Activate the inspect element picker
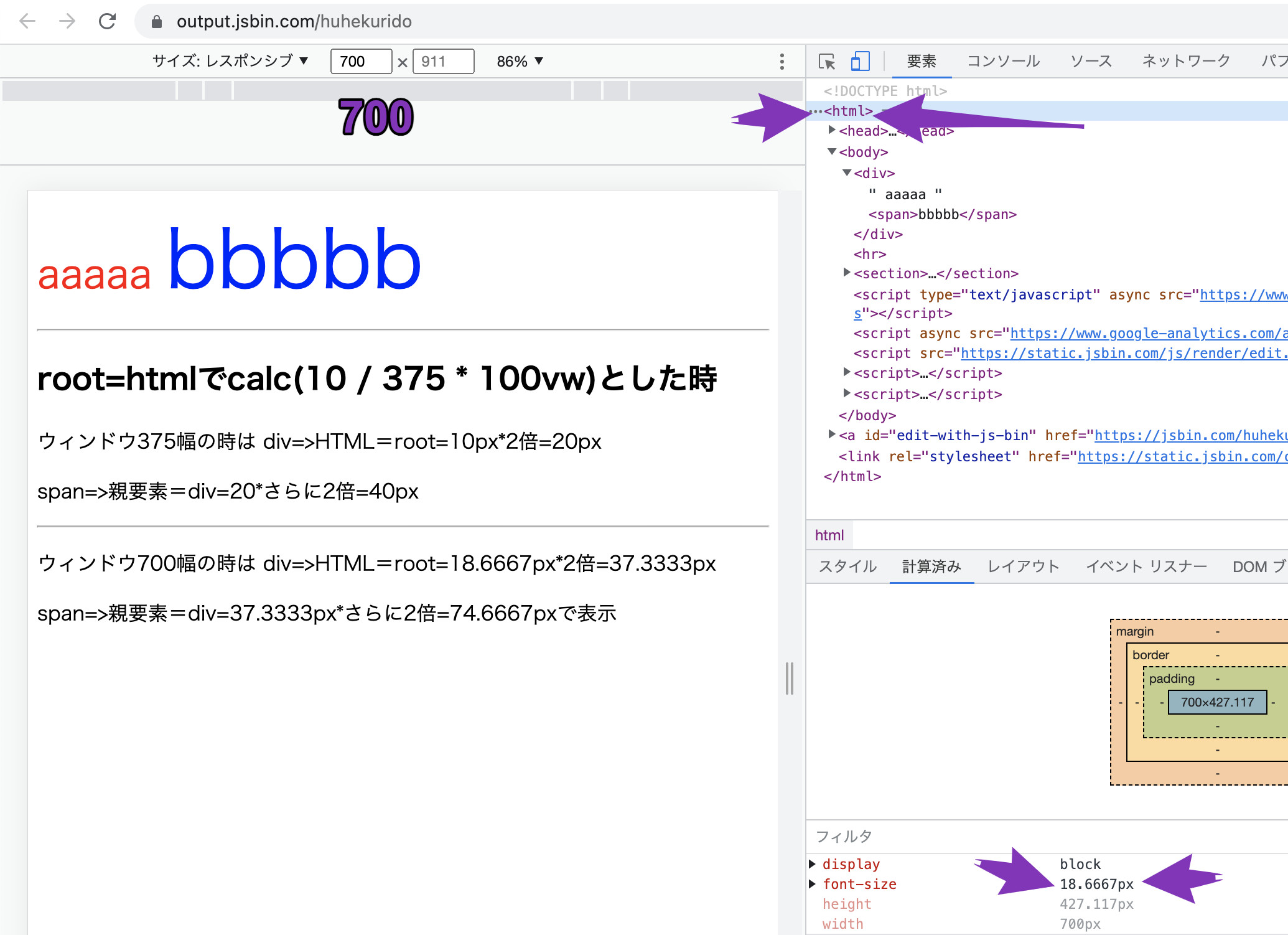This screenshot has height=935, width=1288. coord(827,61)
